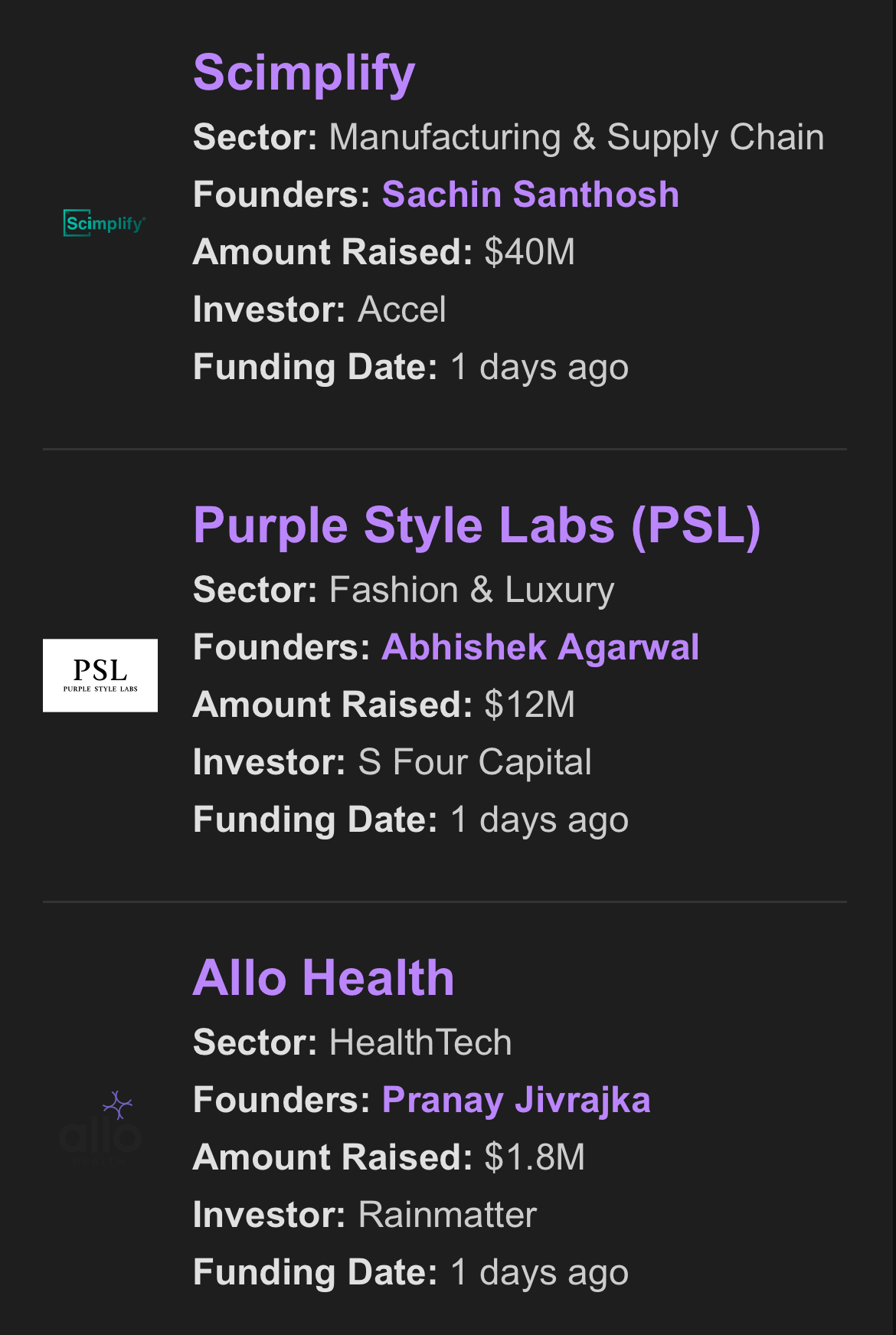Tap the Allo Health logo
The height and width of the screenshot is (1335, 896).
pyautogui.click(x=100, y=1127)
